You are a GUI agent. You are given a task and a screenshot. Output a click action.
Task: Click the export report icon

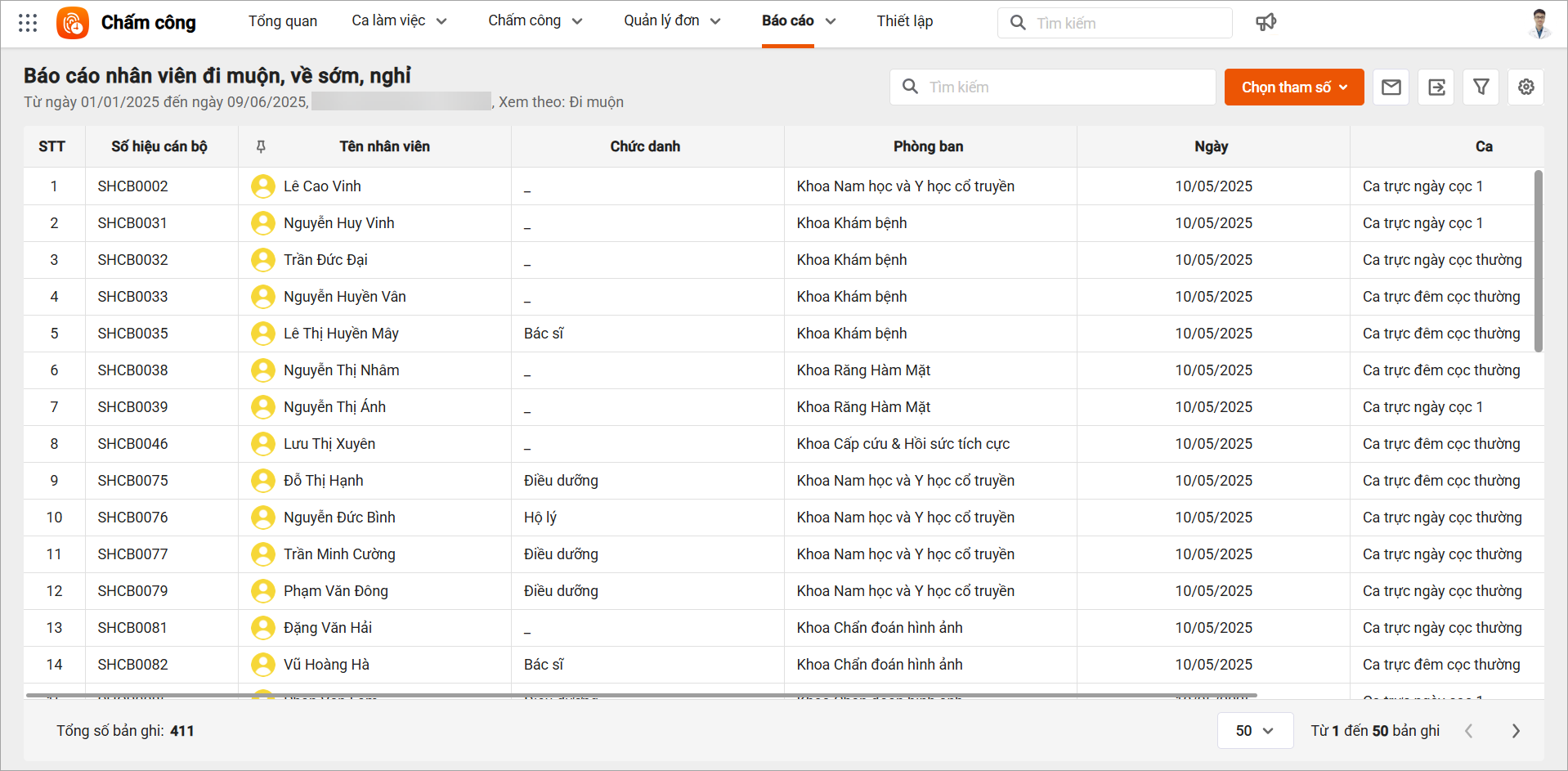(x=1436, y=87)
